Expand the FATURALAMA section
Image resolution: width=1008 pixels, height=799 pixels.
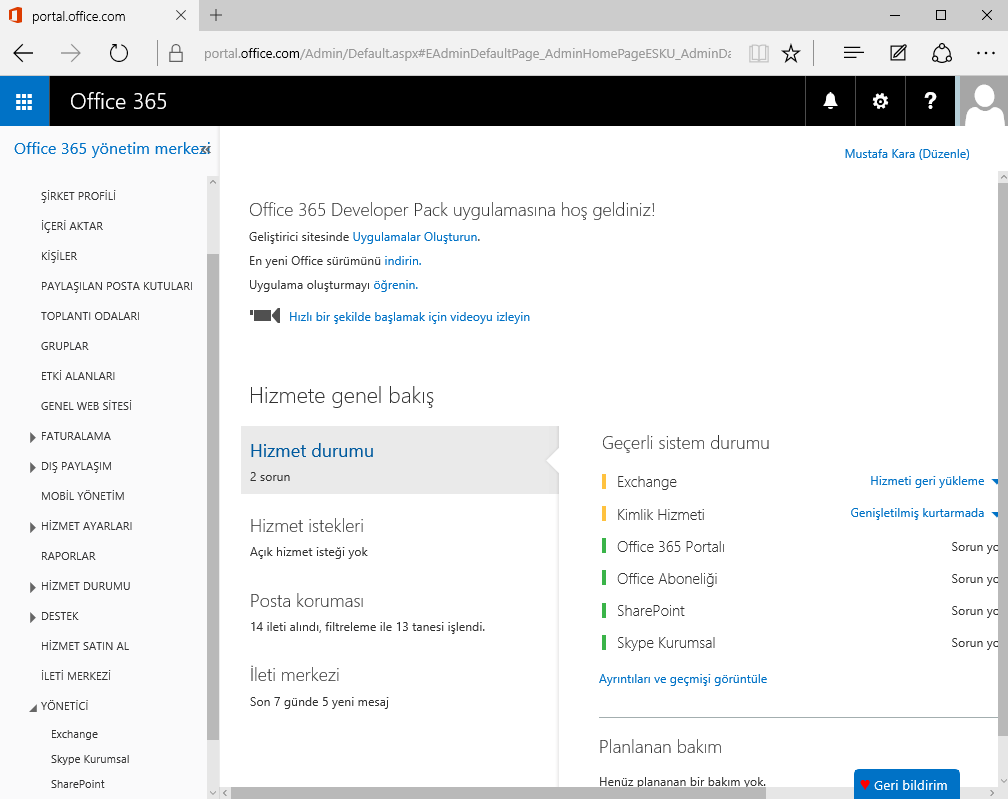pos(32,437)
